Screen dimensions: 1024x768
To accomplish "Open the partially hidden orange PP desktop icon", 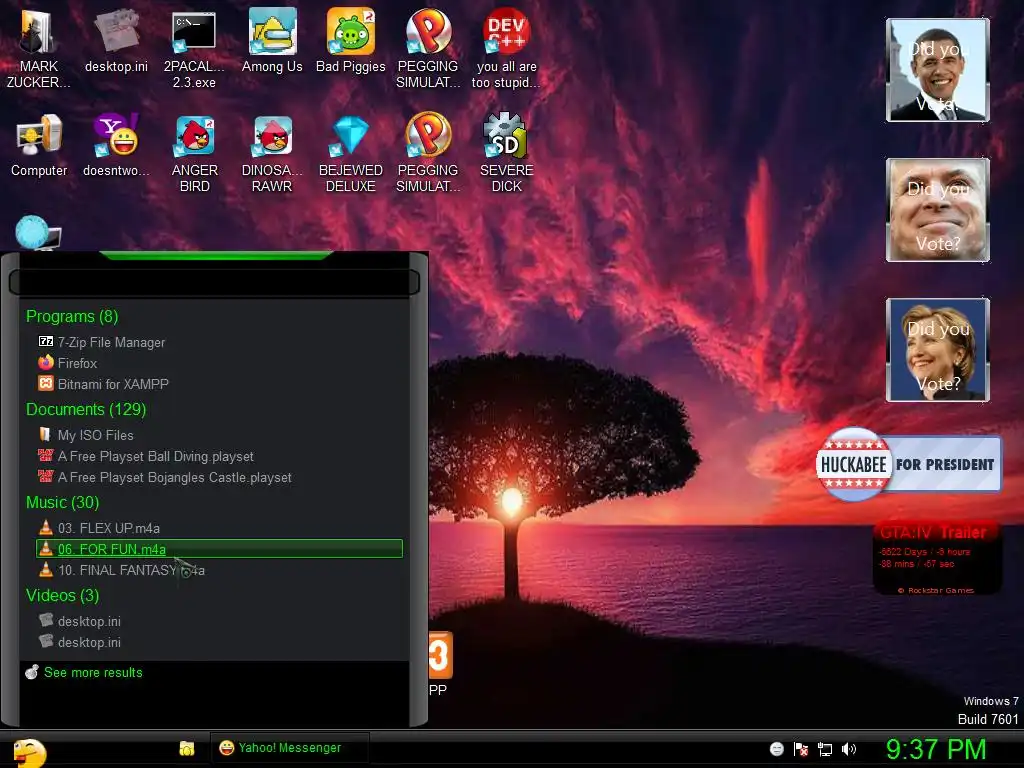I will click(x=439, y=664).
